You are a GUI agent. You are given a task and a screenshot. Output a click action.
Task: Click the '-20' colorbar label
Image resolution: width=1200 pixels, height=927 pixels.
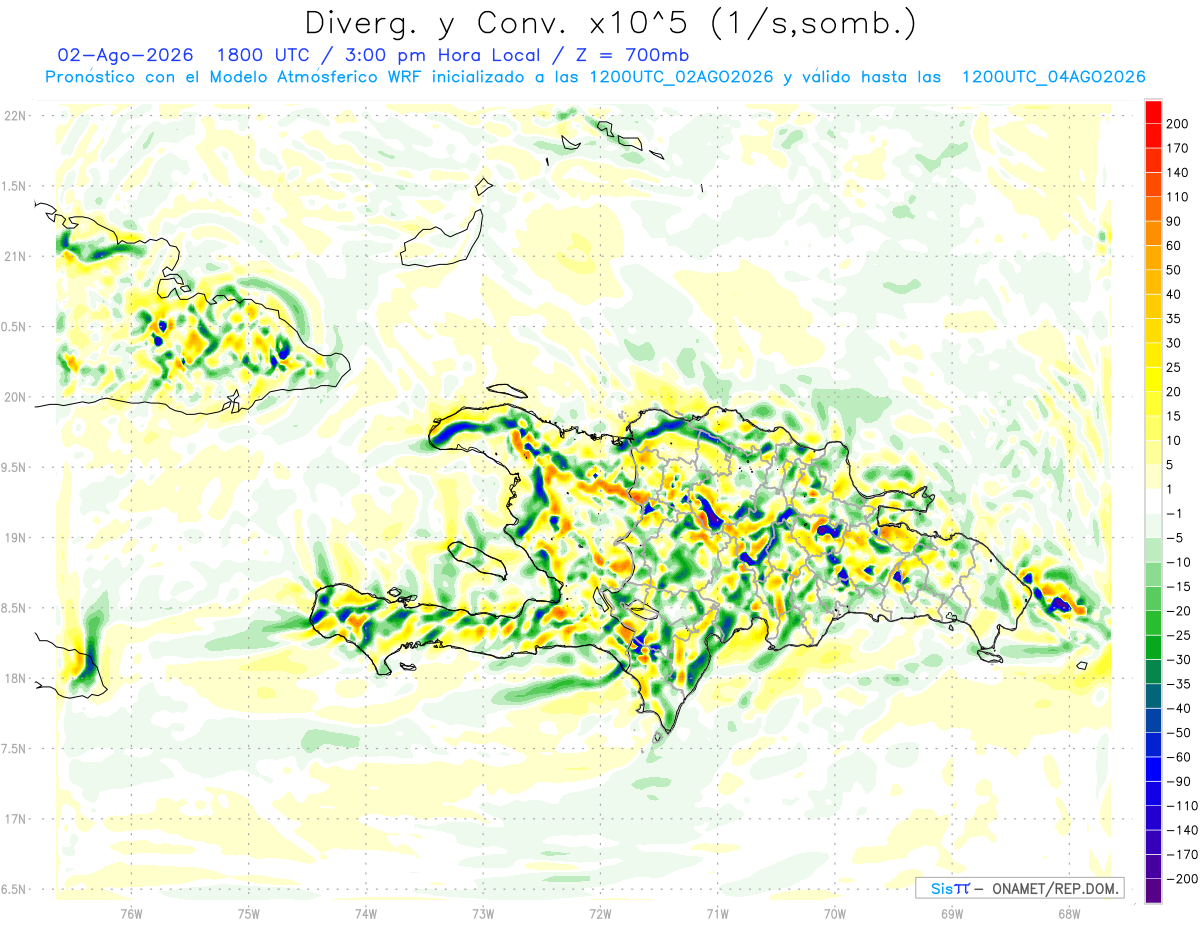[1179, 611]
